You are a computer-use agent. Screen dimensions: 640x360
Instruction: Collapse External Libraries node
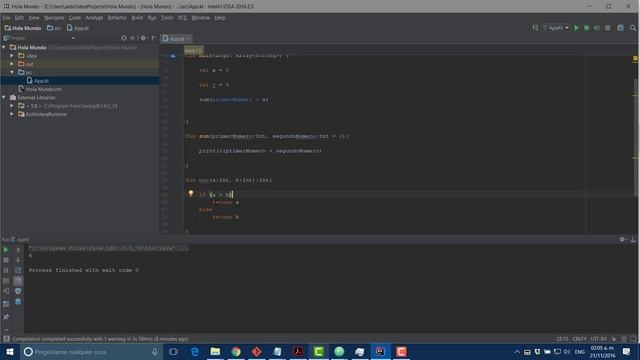tap(4, 98)
